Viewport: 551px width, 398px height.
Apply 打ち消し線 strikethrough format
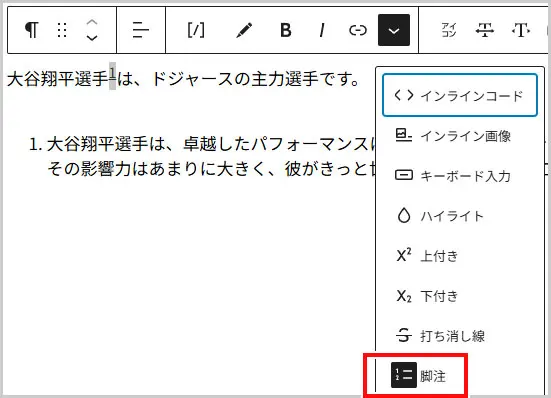tap(460, 336)
